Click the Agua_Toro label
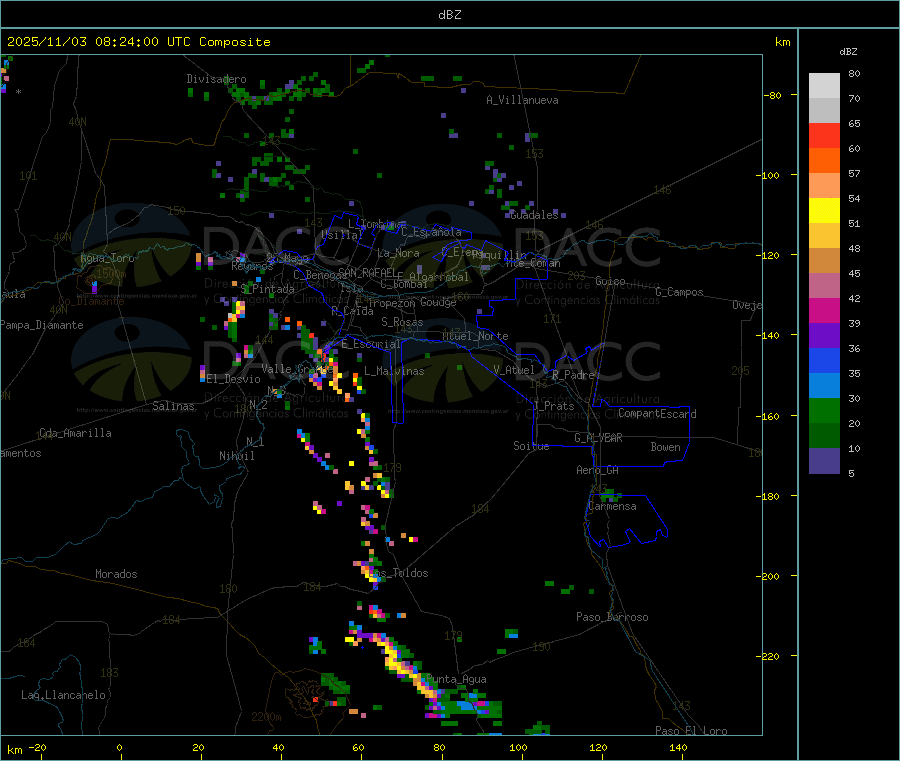The width and height of the screenshot is (900, 761). [x=107, y=258]
